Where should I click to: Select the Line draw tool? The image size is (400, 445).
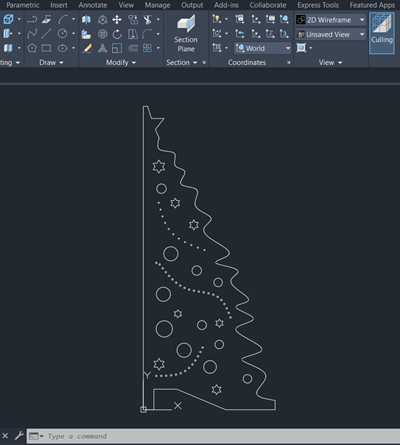point(46,34)
